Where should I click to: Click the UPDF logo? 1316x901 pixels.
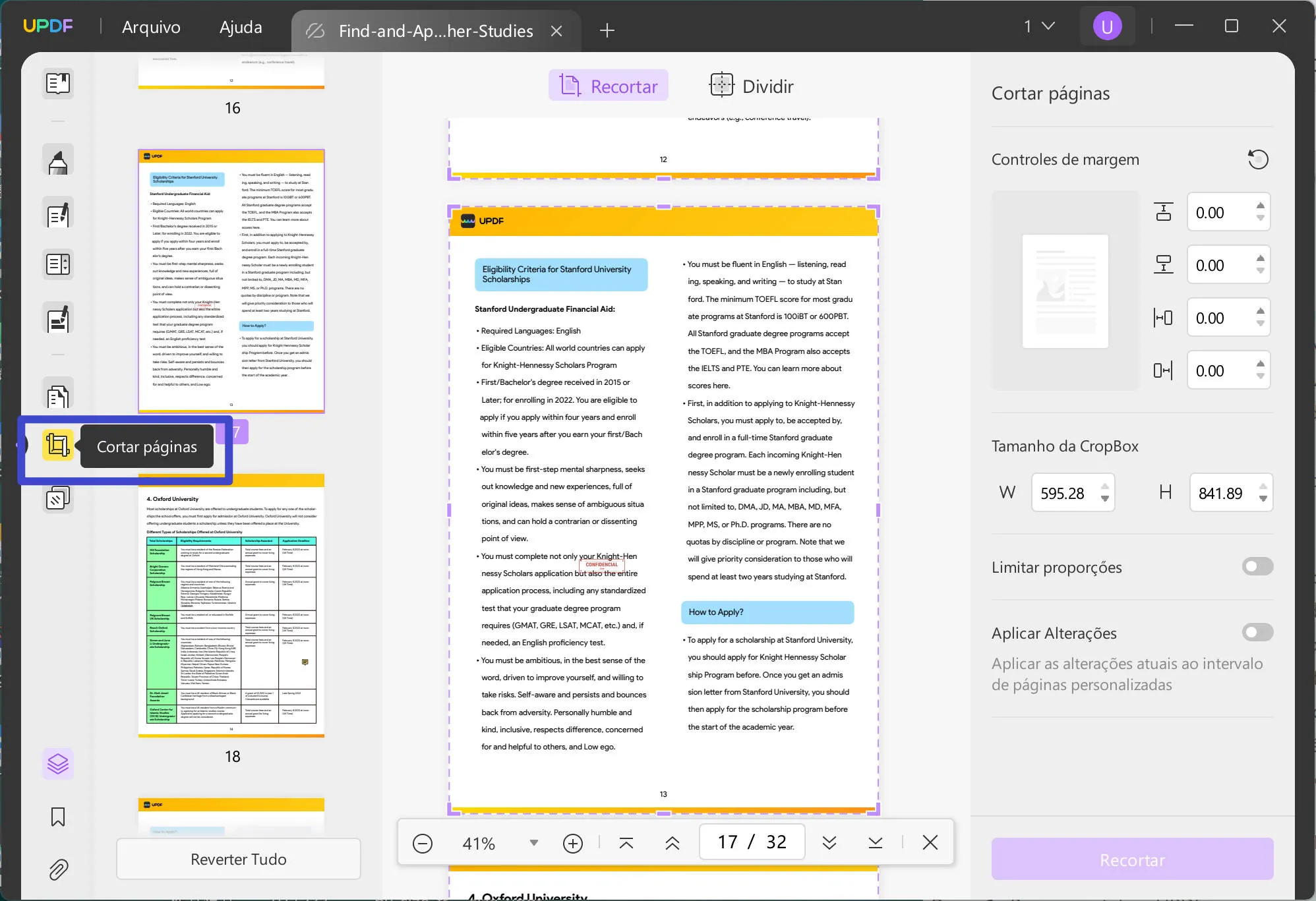pos(48,26)
